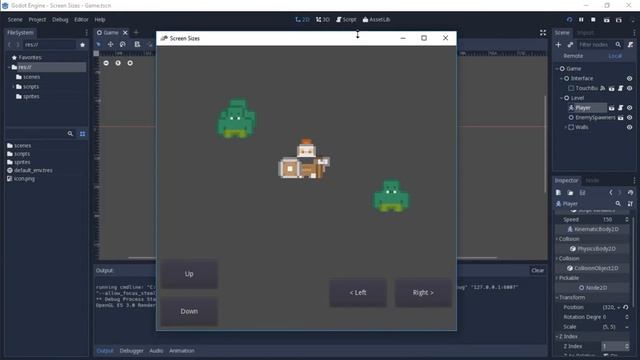This screenshot has height=360, width=640.
Task: Expand the Pickable section in Inspector
Action: click(557, 278)
